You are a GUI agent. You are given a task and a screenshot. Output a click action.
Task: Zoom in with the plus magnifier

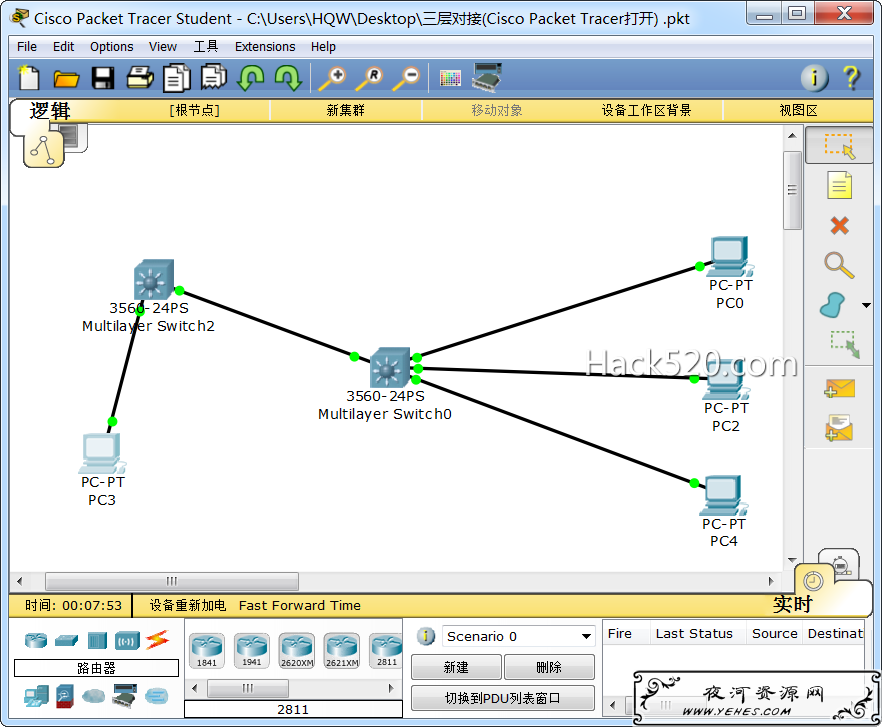click(332, 78)
